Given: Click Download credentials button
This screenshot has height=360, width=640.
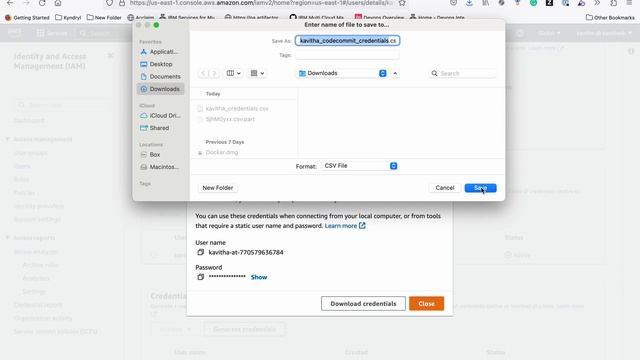Looking at the screenshot, I should click(x=363, y=304).
